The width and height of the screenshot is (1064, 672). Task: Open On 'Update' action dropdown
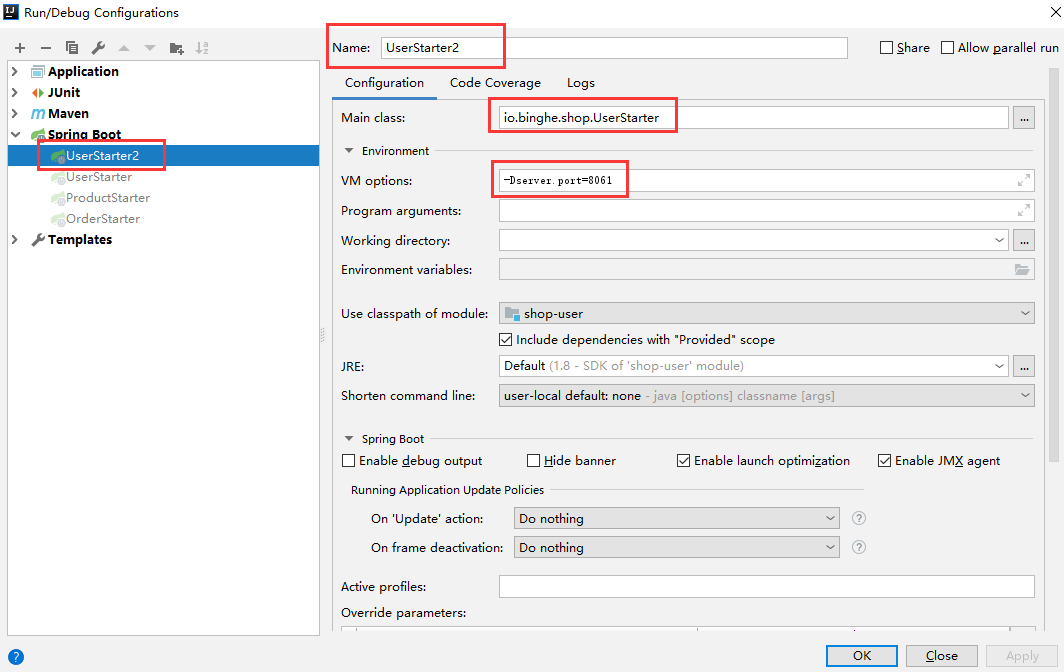[677, 519]
